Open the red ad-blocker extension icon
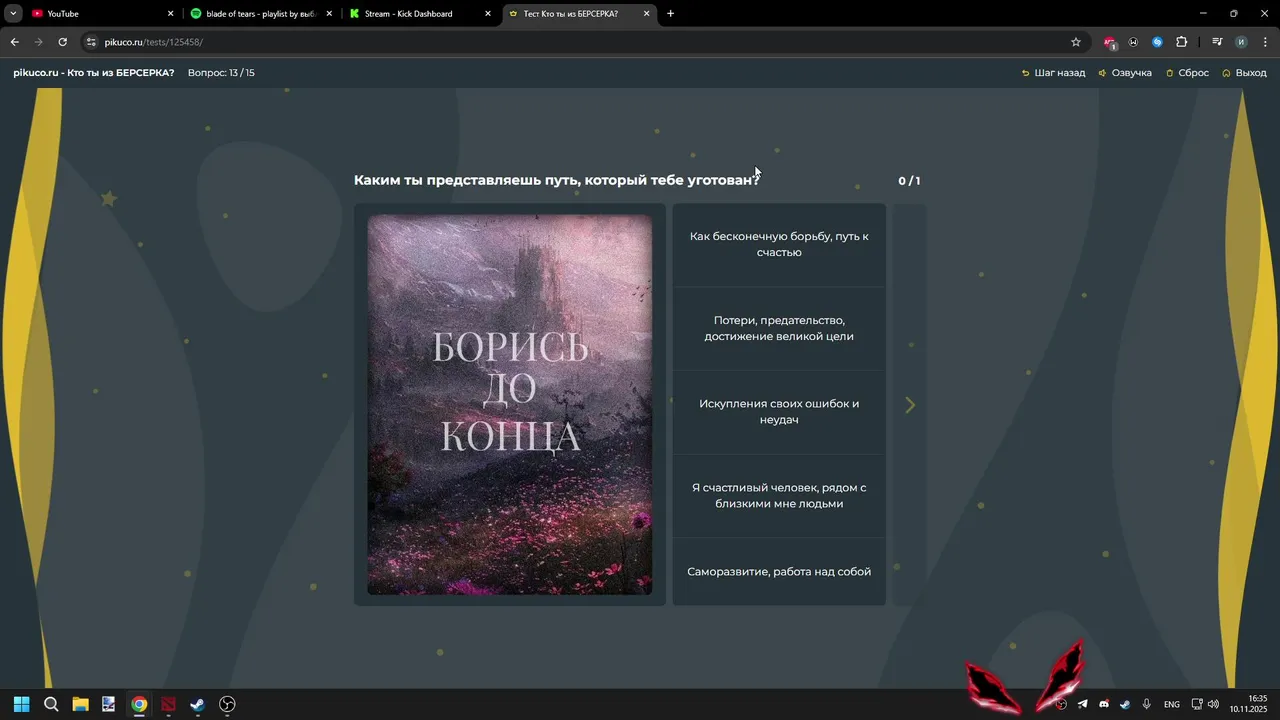Viewport: 1280px width, 720px height. tap(1109, 42)
